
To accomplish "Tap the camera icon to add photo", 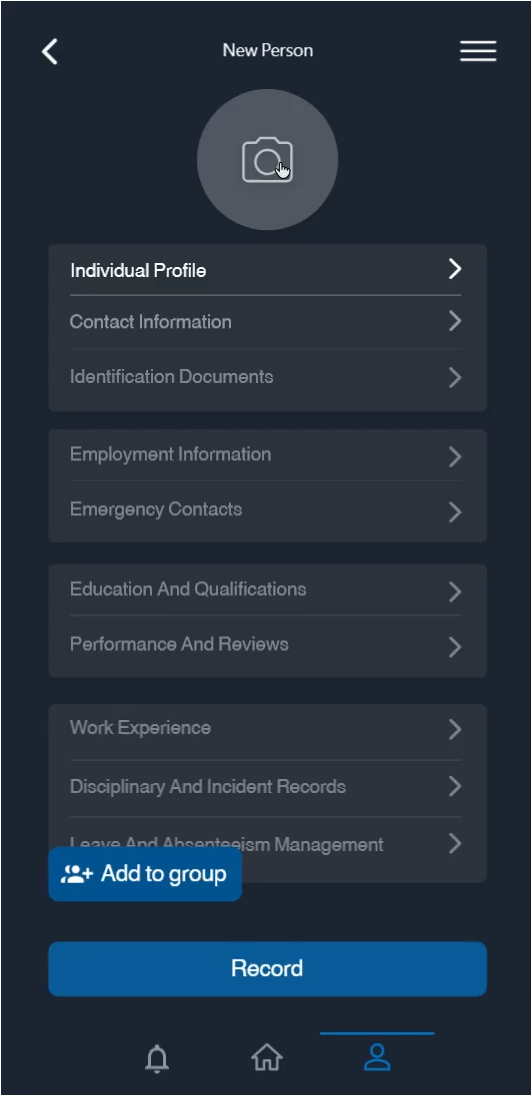I will pyautogui.click(x=267, y=160).
